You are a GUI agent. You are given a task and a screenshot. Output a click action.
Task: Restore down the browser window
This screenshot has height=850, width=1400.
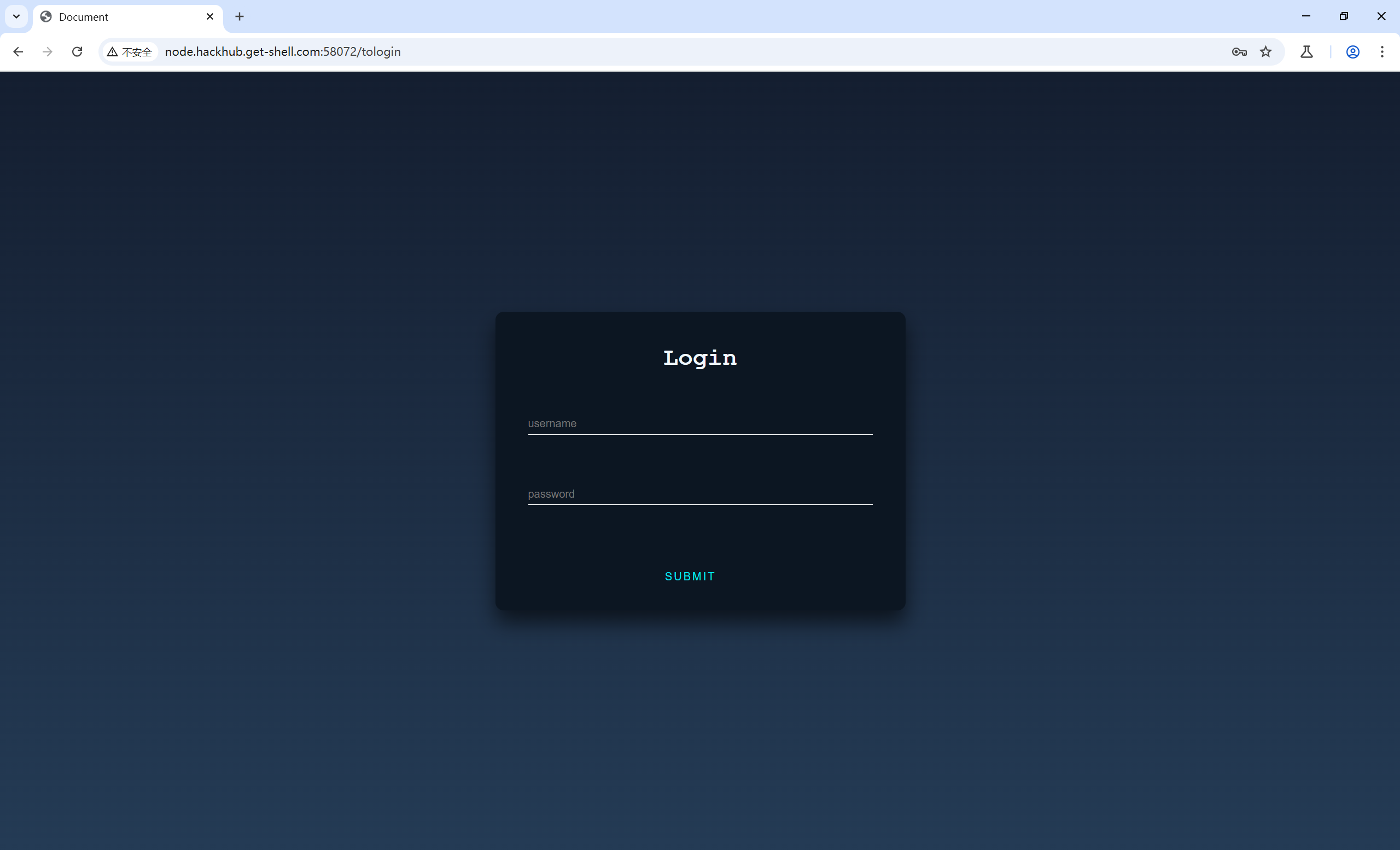coord(1343,16)
